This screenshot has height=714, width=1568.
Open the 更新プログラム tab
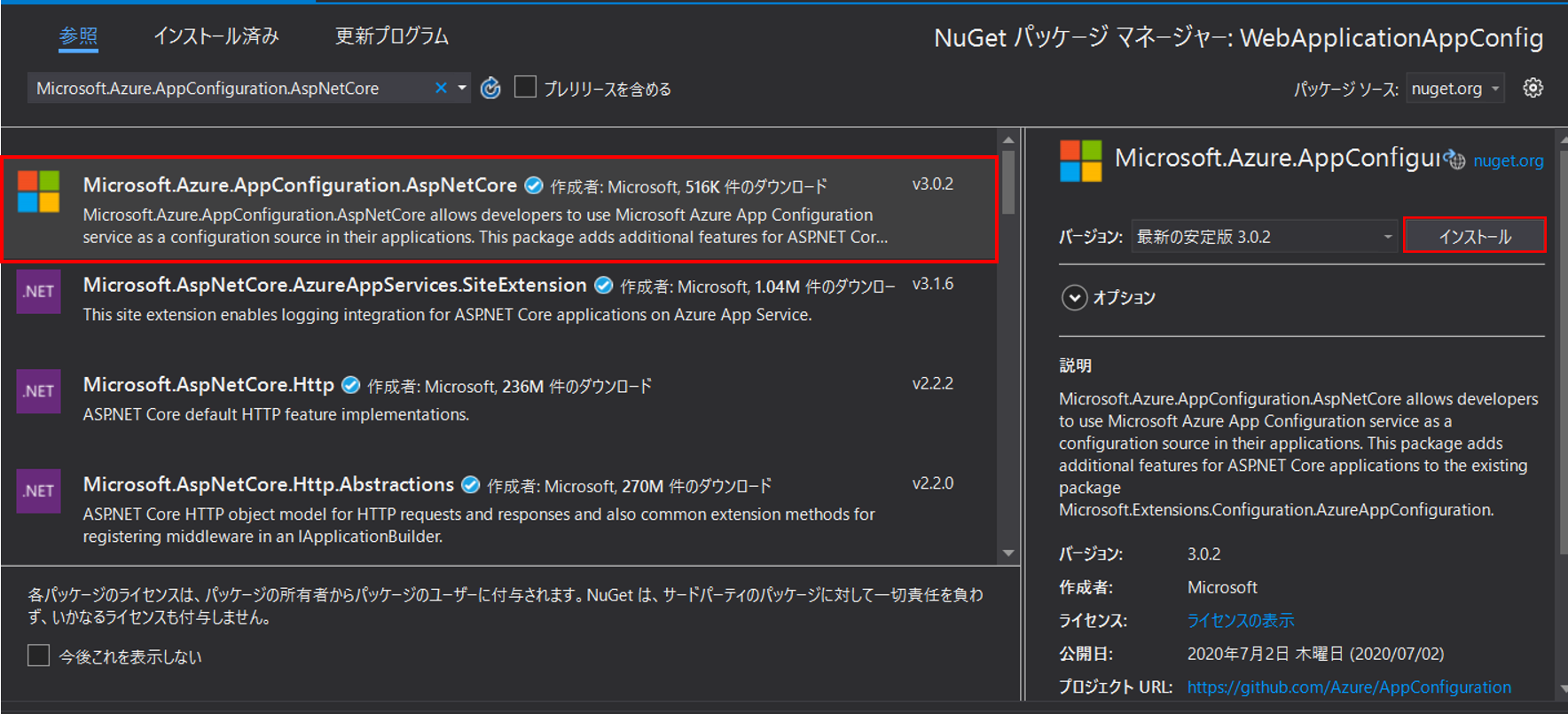(x=392, y=36)
